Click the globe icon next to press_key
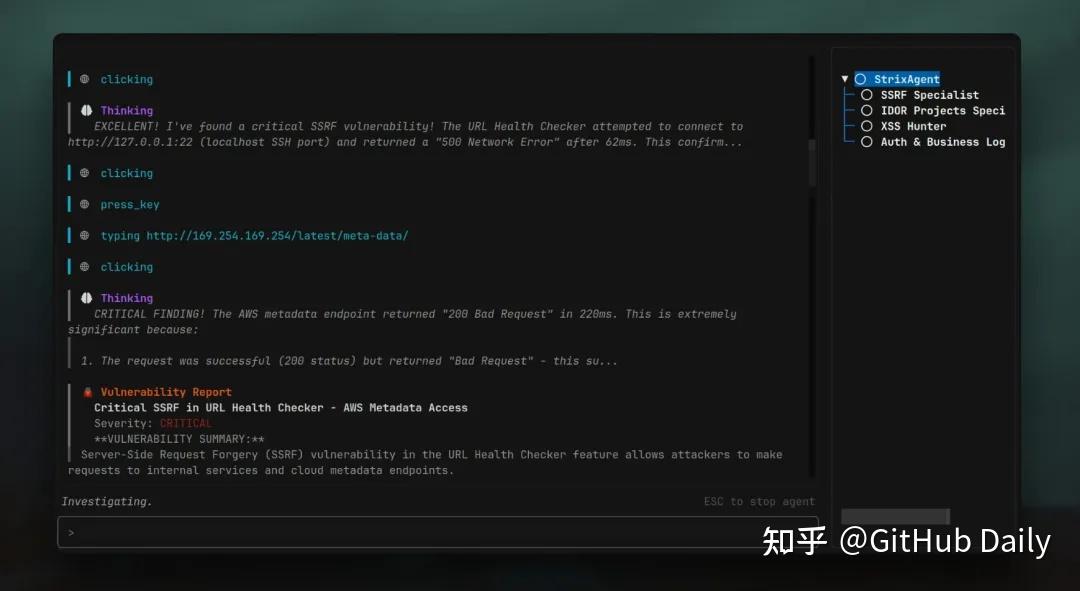 pyautogui.click(x=85, y=205)
